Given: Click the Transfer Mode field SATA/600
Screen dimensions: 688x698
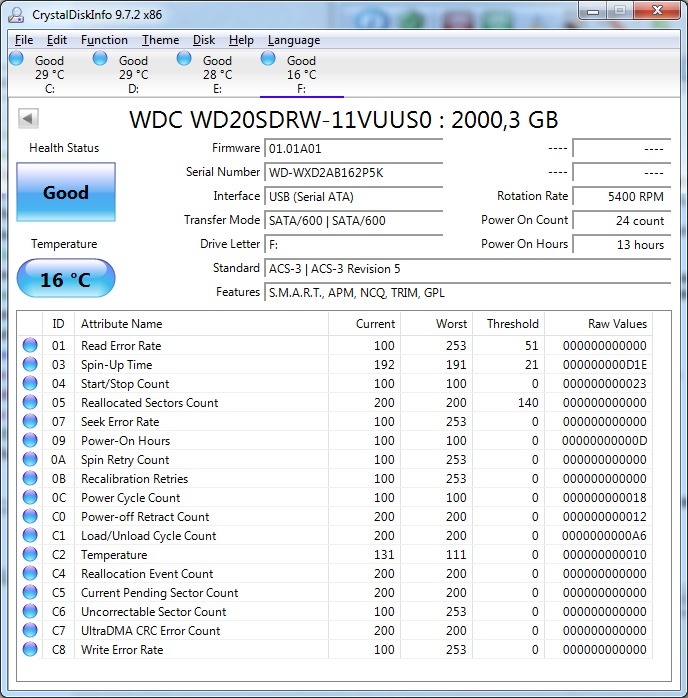Looking at the screenshot, I should pos(354,220).
